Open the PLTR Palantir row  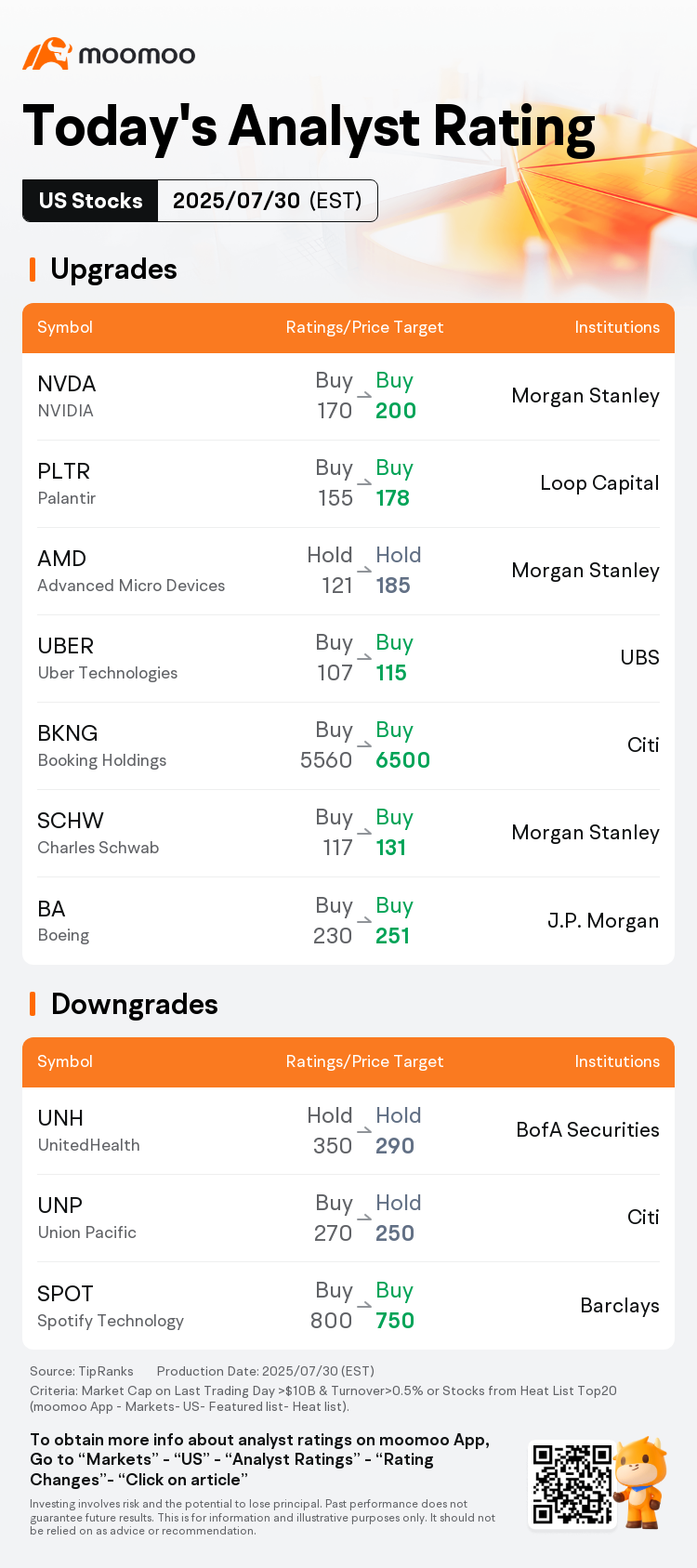pyautogui.click(x=348, y=484)
